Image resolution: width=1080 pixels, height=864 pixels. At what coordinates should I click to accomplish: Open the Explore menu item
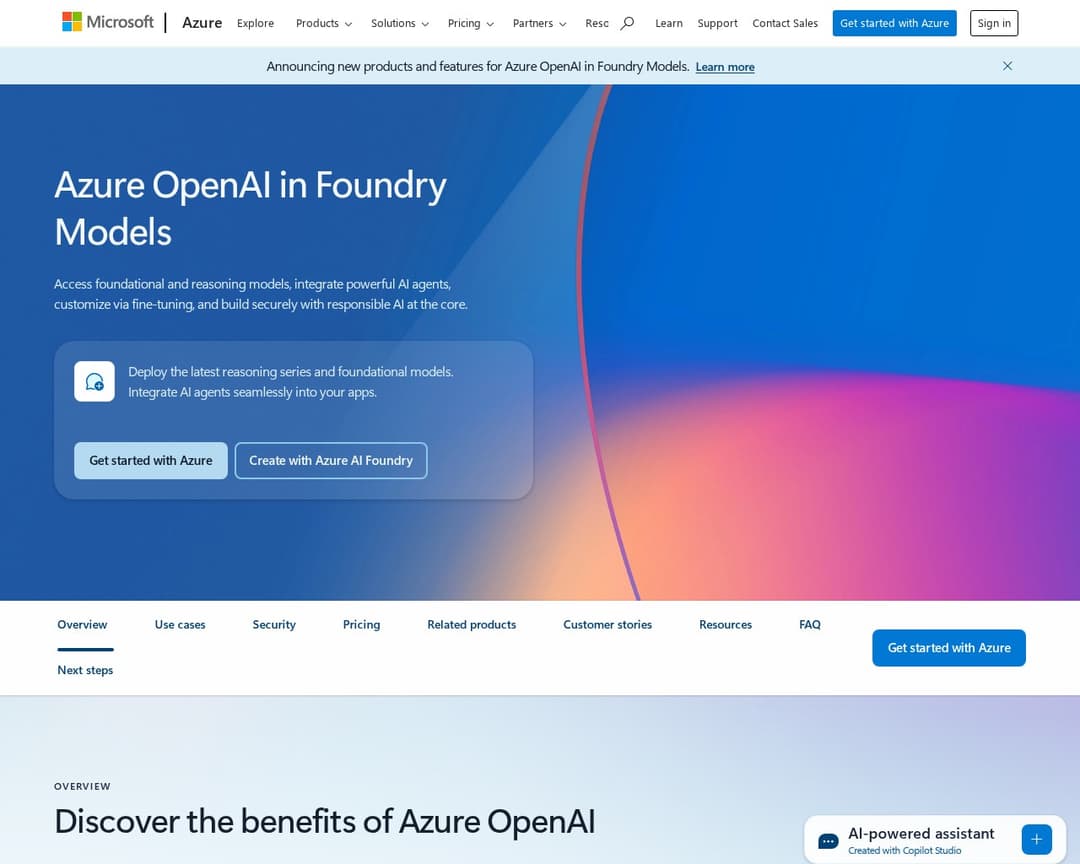[256, 23]
